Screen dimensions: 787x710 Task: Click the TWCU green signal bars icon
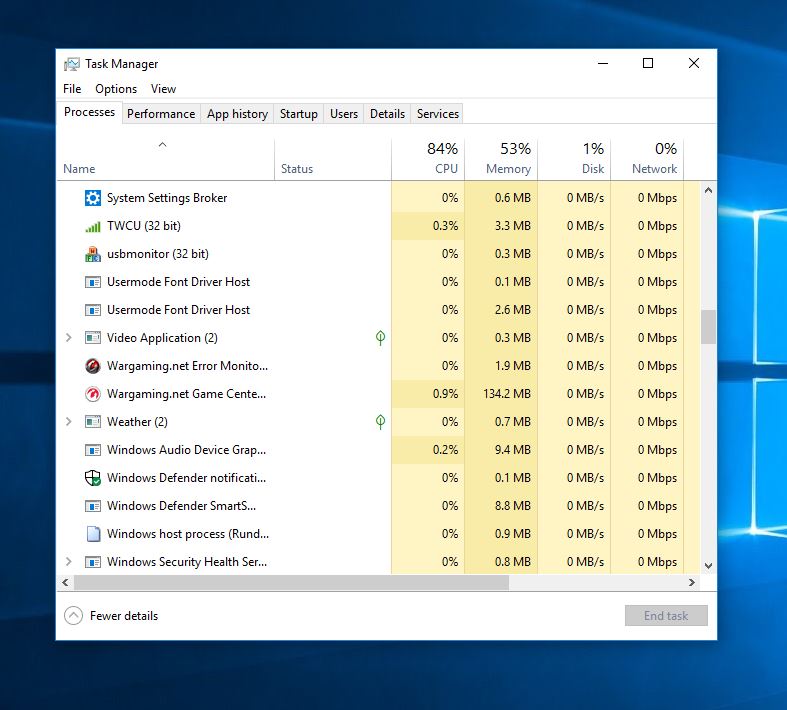93,226
